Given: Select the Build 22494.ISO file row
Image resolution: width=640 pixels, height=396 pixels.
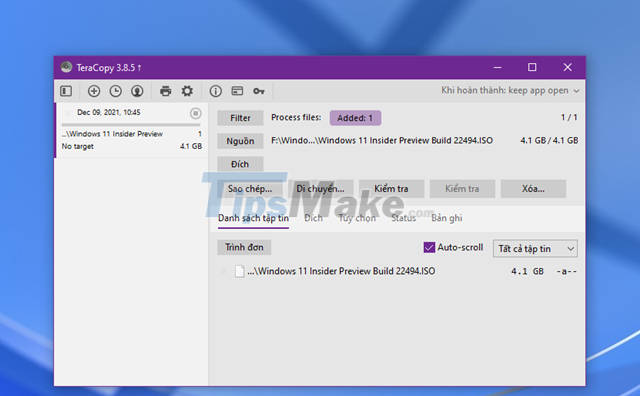Looking at the screenshot, I should click(397, 271).
